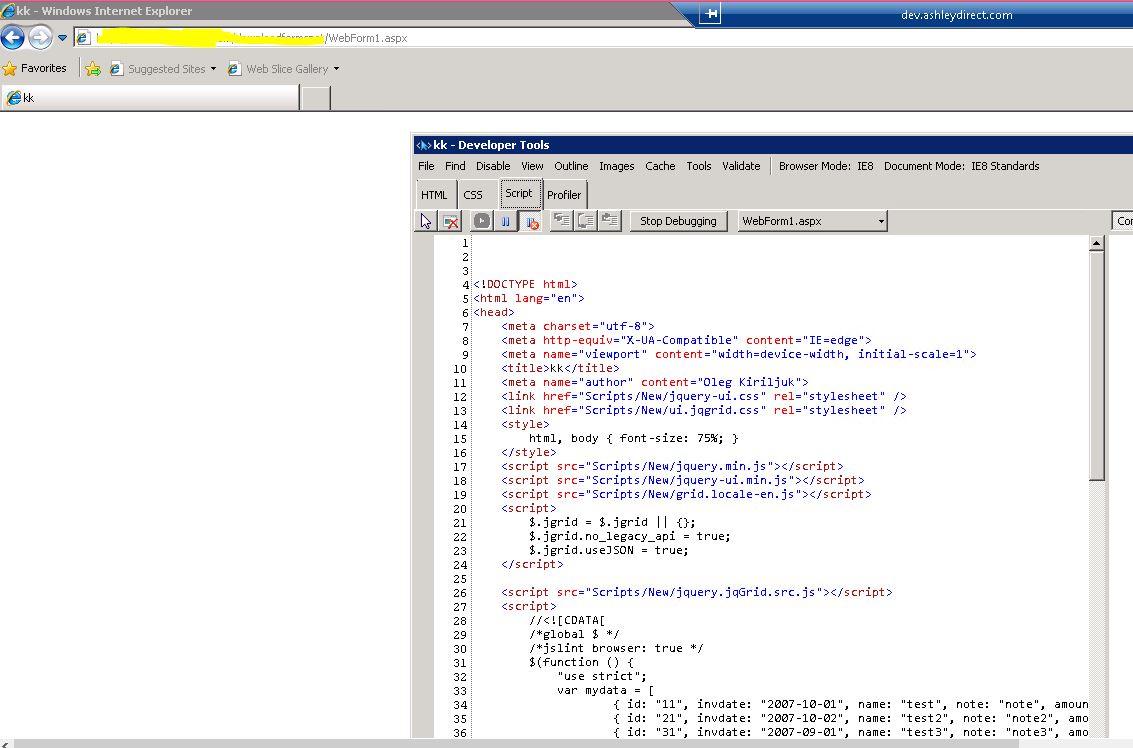Change Browser Mode: IE8 setting
This screenshot has height=748, width=1133.
click(x=826, y=166)
